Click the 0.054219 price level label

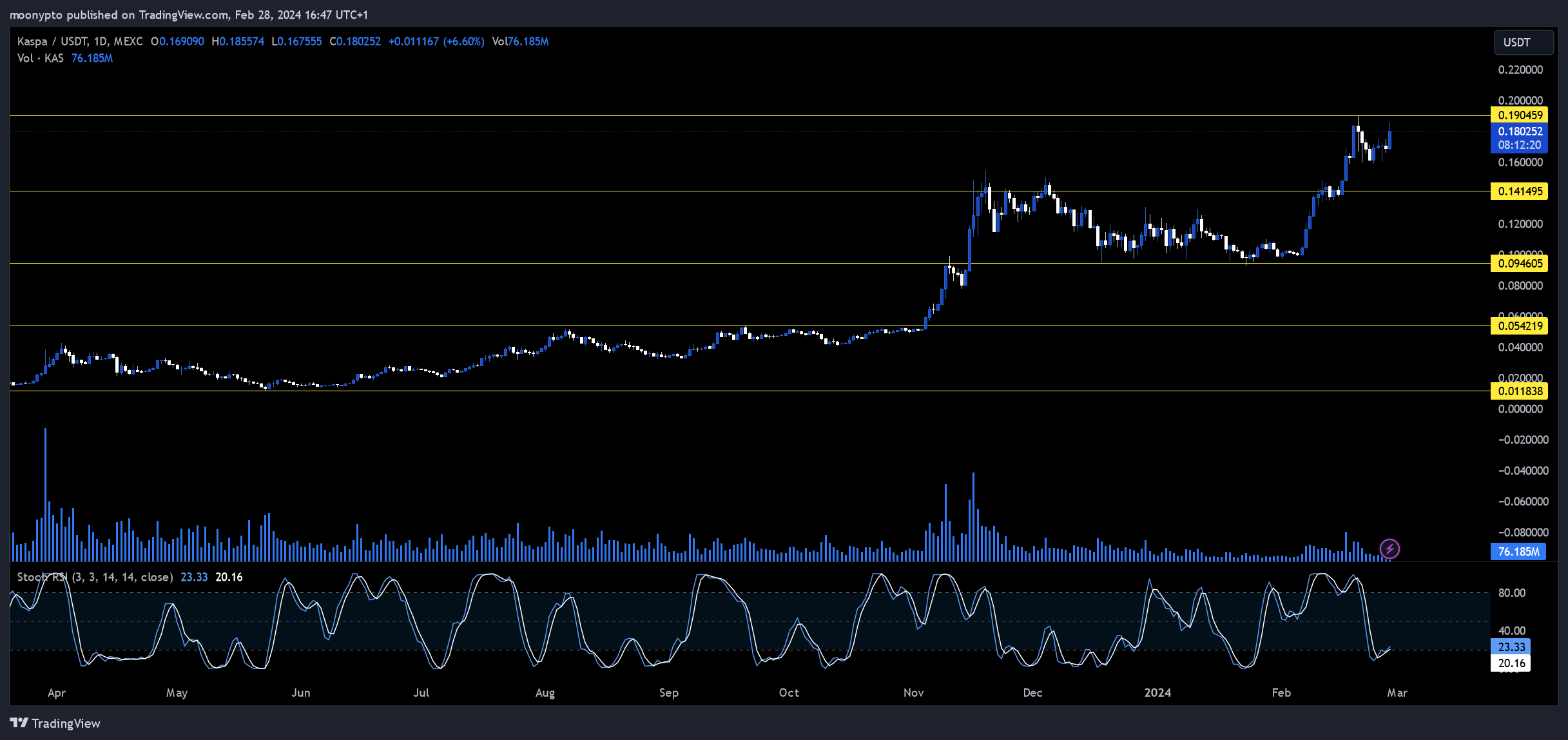pyautogui.click(x=1519, y=326)
